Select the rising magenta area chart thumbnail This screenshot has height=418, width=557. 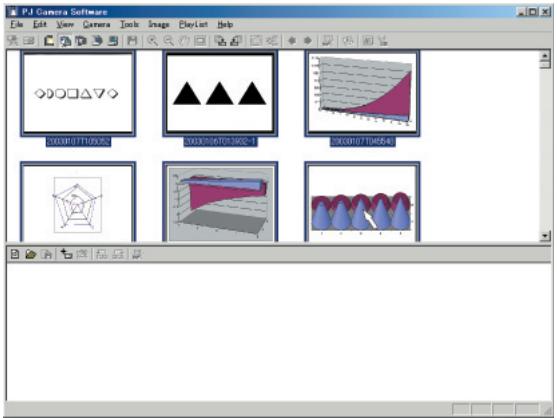click(362, 93)
